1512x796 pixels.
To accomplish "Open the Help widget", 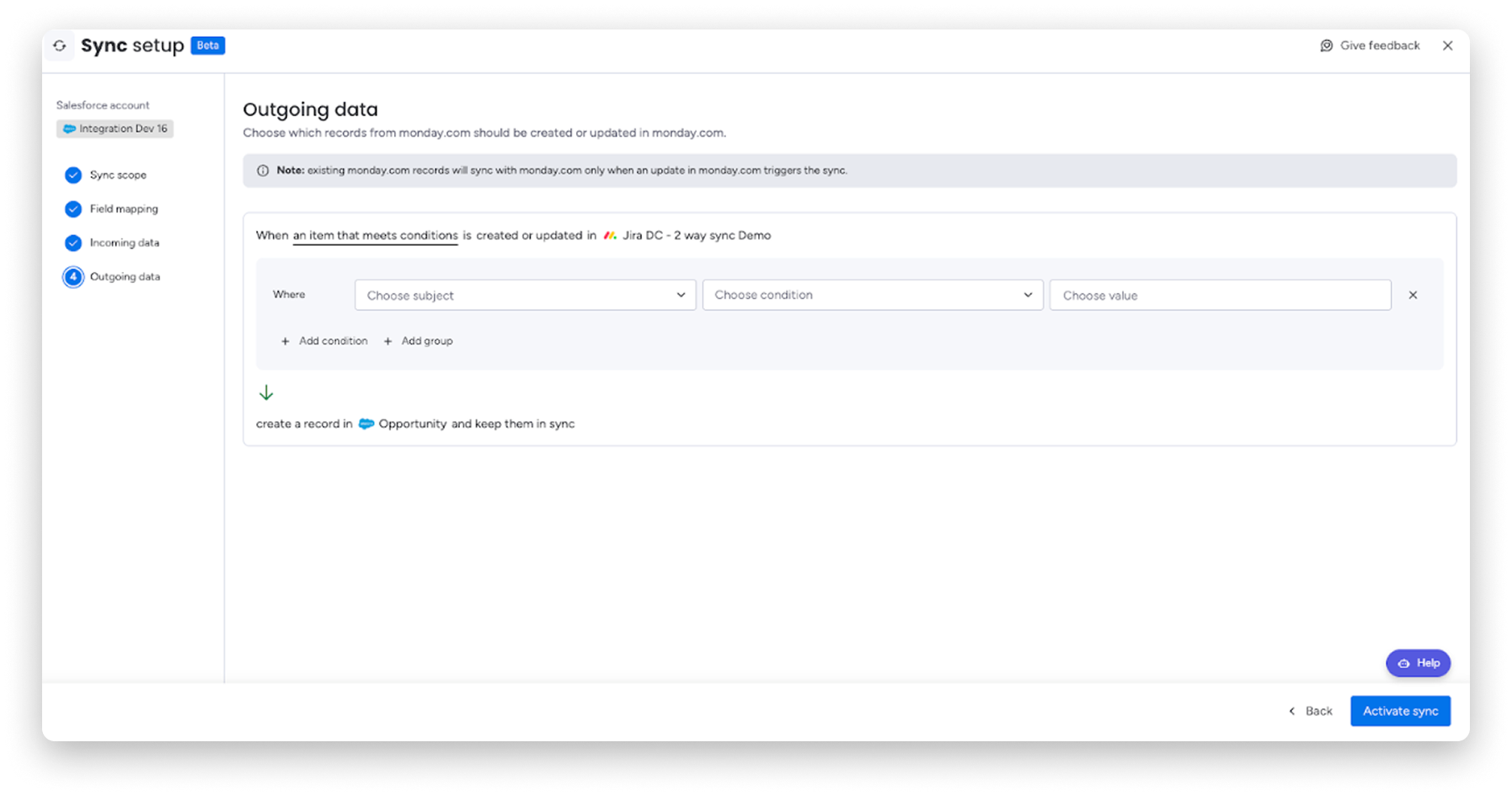I will click(1418, 663).
